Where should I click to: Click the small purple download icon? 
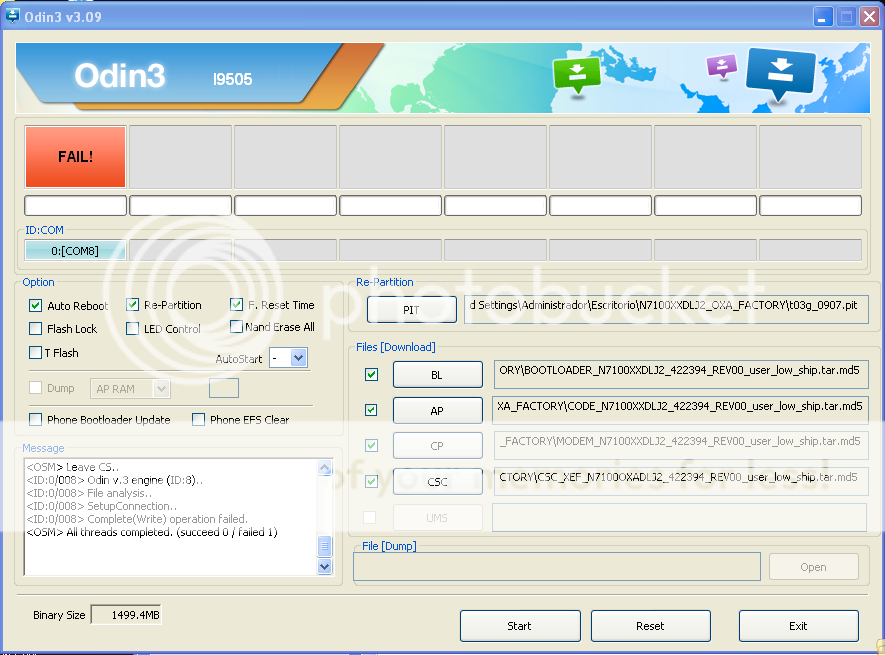click(720, 67)
